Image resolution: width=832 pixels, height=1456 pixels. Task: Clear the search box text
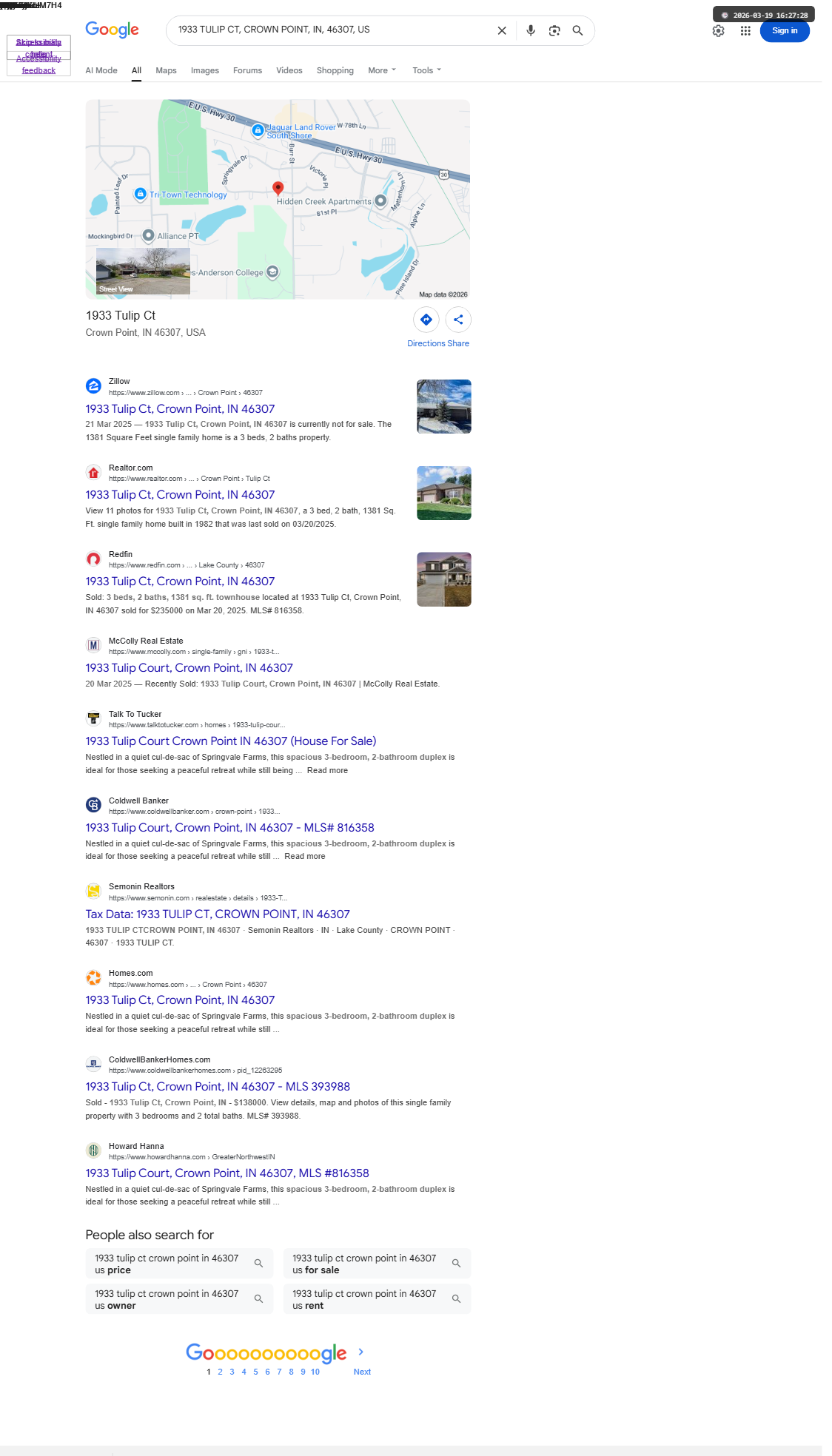502,30
